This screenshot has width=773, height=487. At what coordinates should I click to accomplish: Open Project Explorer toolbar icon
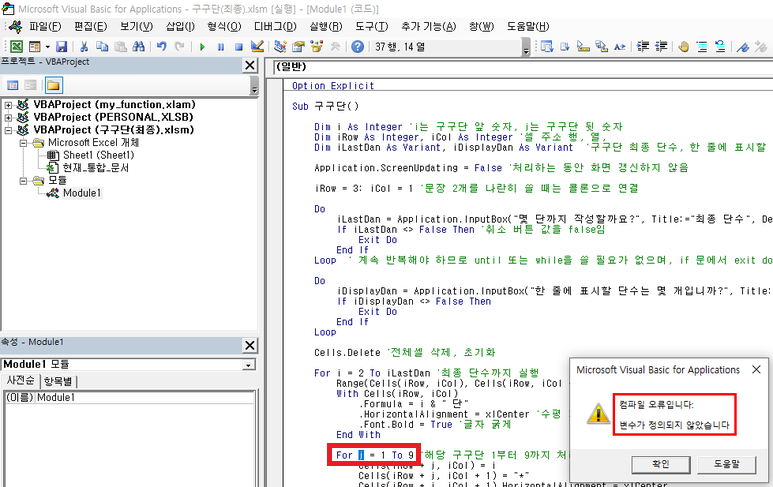[280, 47]
